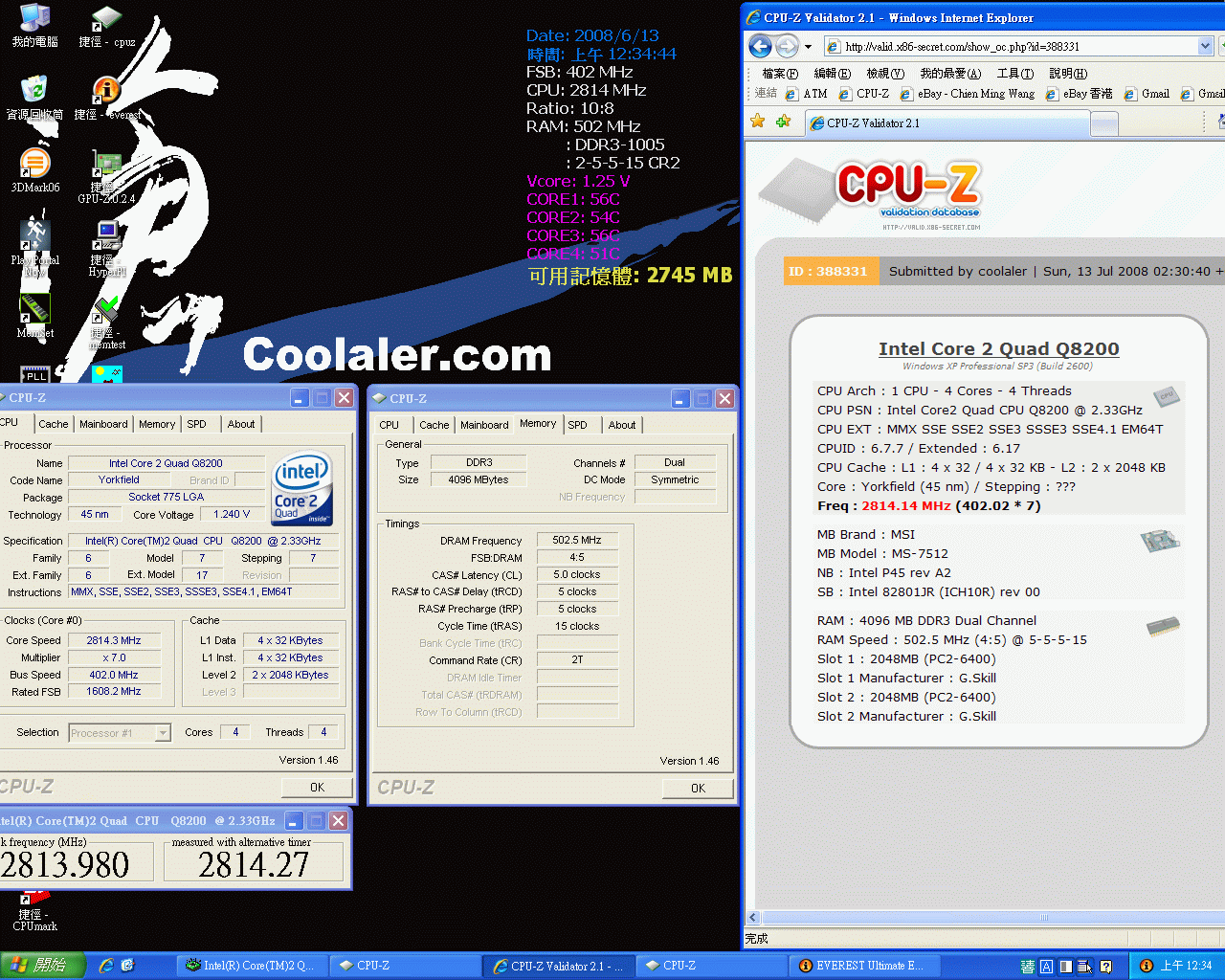
Task: Switch to Mainboard tab in left CPU-Z window
Action: 103,424
